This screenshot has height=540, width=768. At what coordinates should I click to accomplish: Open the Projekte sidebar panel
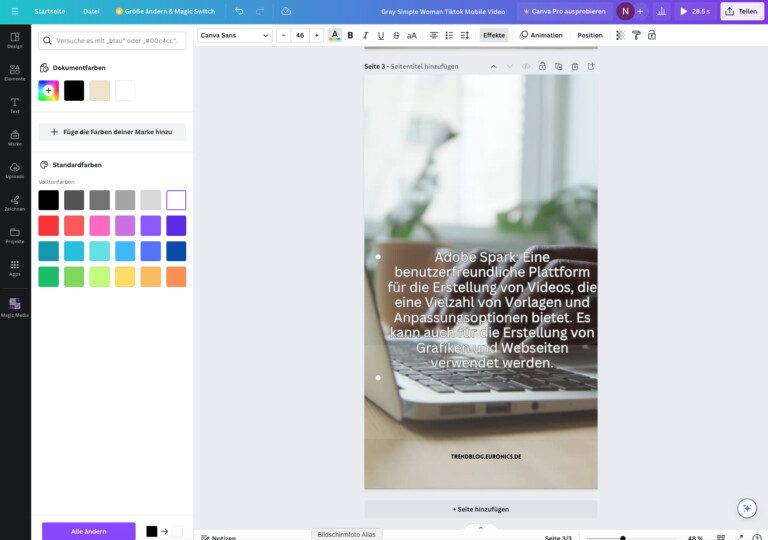point(15,235)
